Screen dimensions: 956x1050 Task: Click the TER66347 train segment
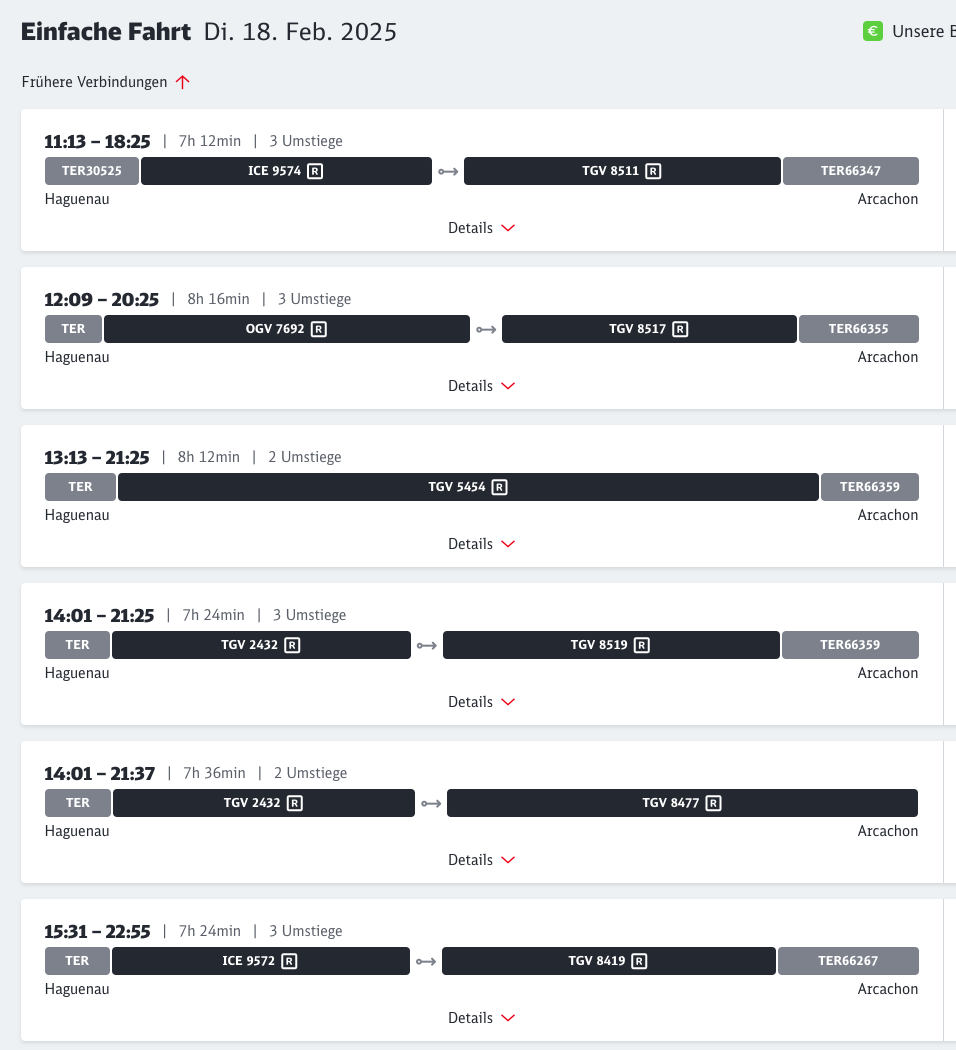(x=850, y=171)
